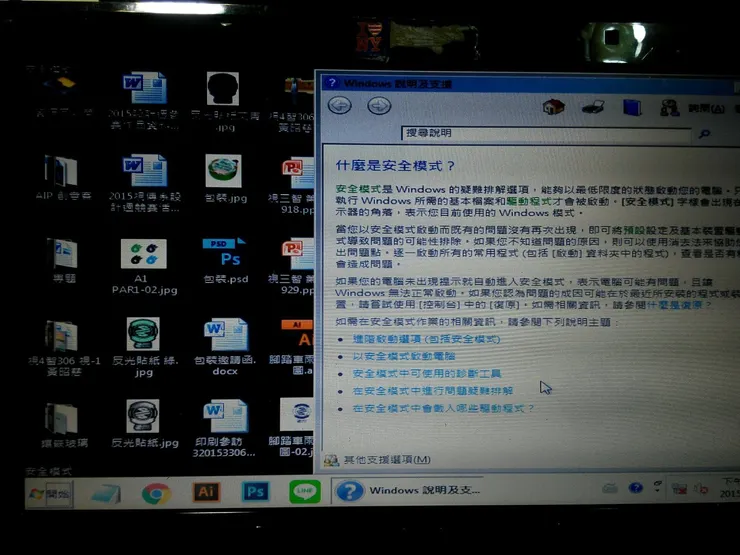Click the taskbar clock
This screenshot has height=555, width=740.
click(729, 488)
